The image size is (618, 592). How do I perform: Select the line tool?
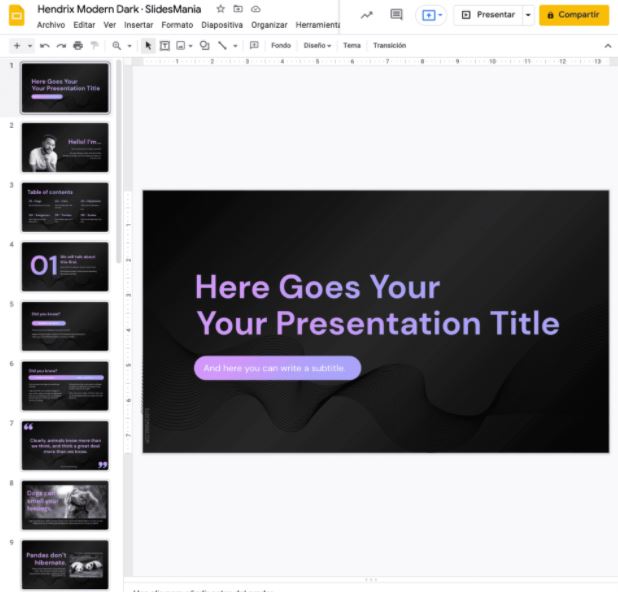pos(223,46)
